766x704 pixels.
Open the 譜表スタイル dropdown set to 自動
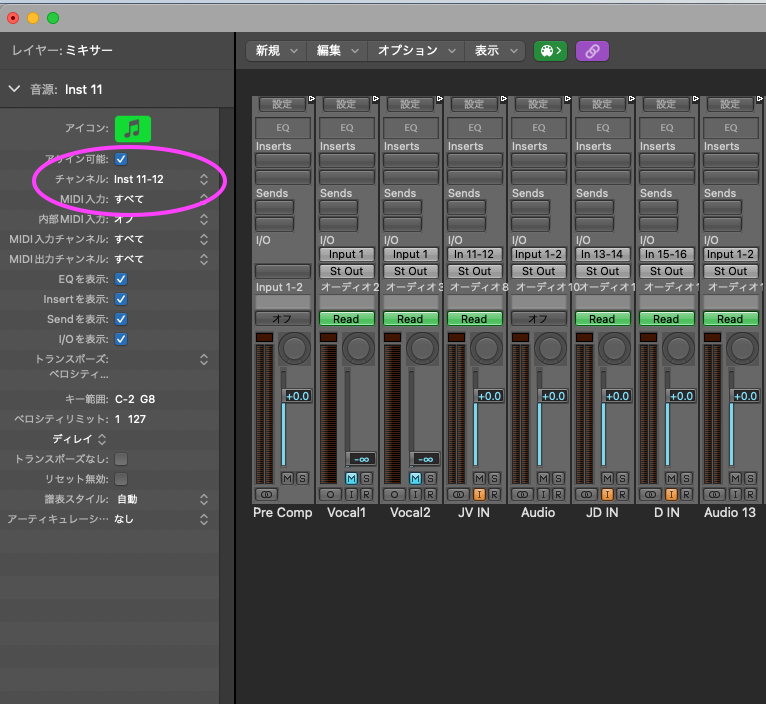[160, 499]
